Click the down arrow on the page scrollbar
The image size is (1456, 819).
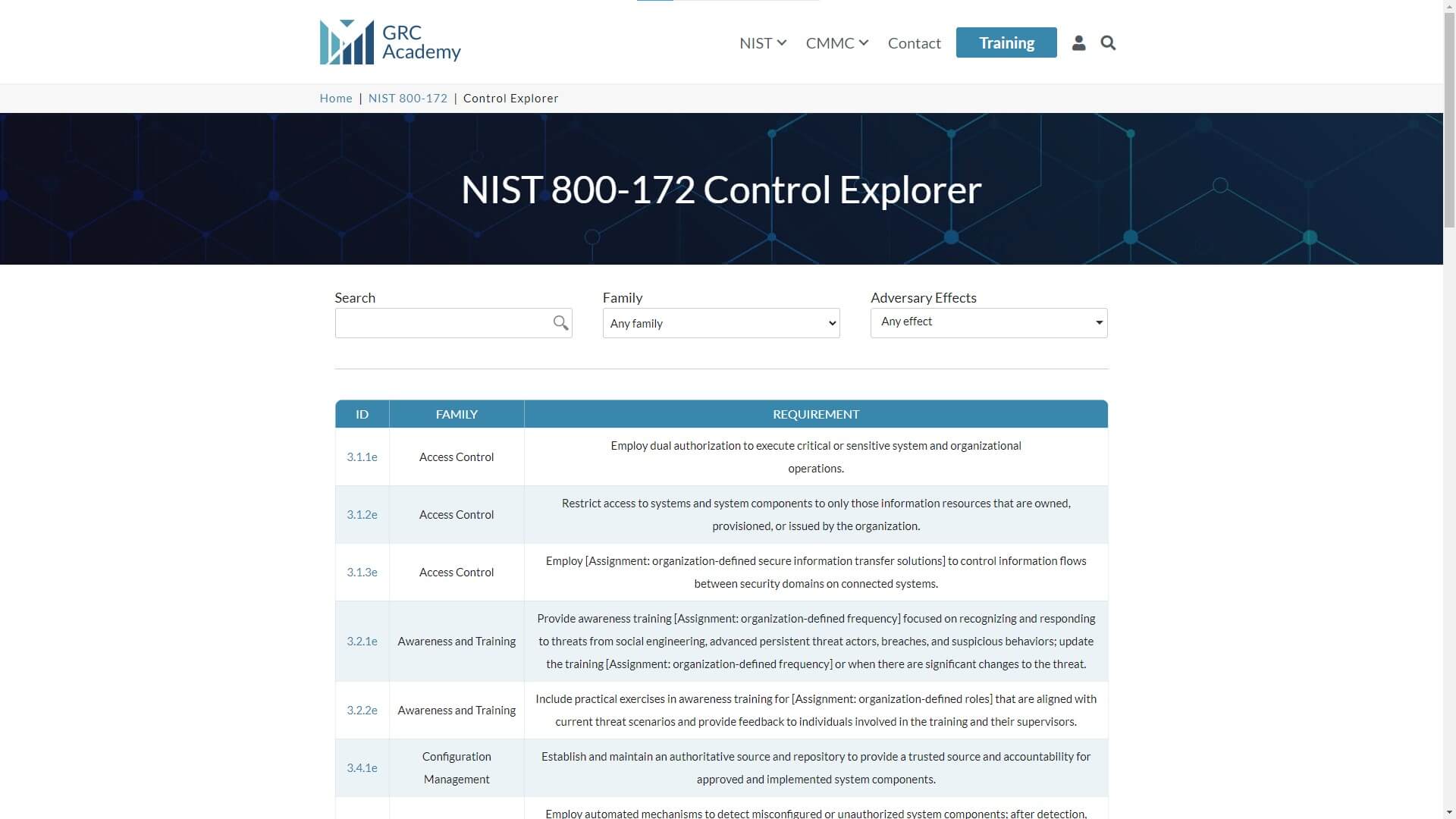(x=1449, y=811)
